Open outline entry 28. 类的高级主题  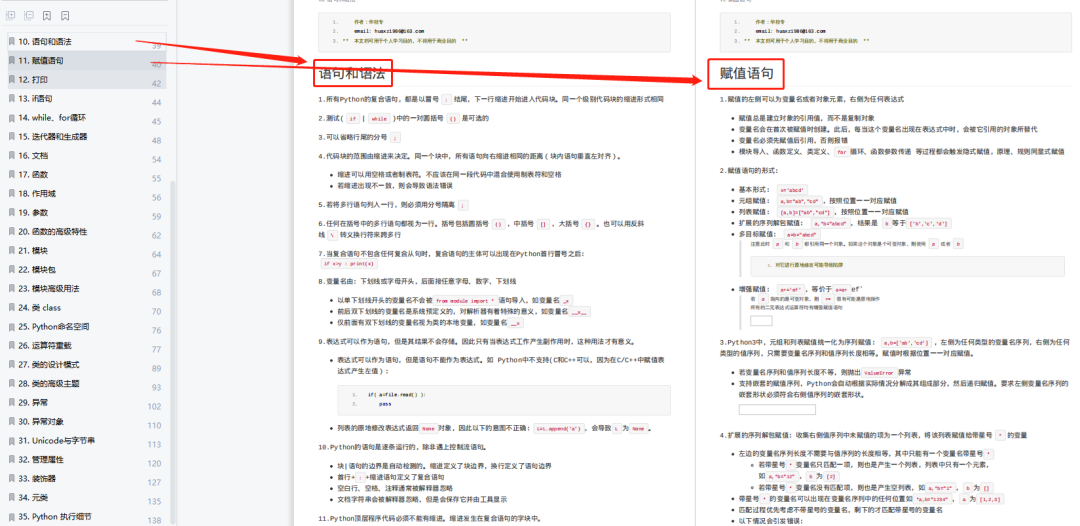point(87,383)
